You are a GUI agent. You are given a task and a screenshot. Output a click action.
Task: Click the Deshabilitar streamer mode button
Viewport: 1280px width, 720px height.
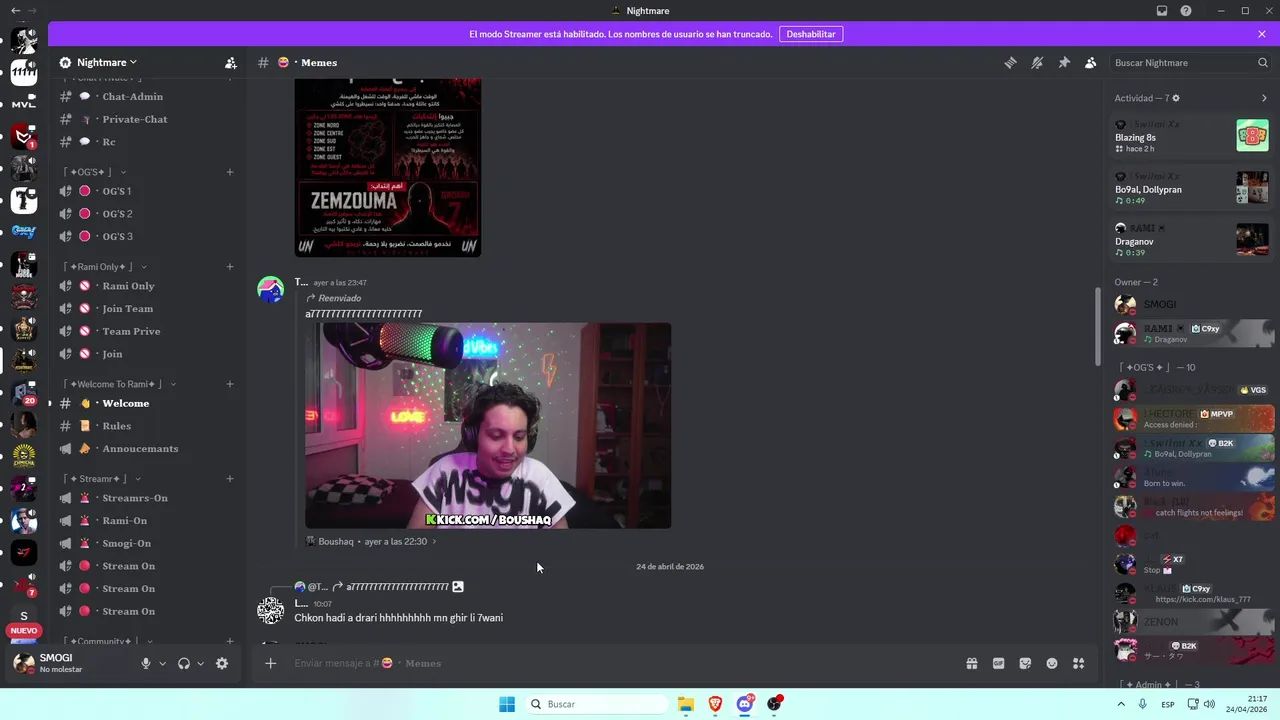811,34
